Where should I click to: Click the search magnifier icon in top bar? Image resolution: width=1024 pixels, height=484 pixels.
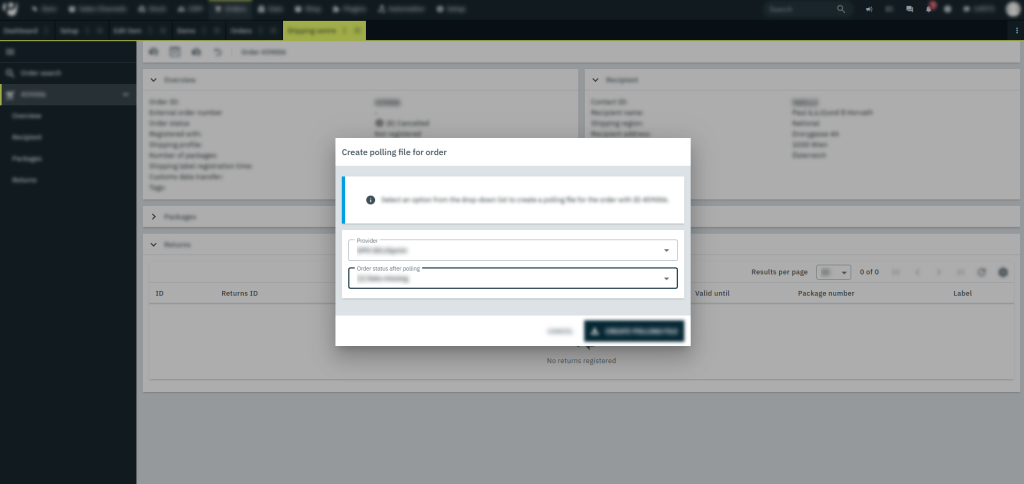click(x=840, y=9)
